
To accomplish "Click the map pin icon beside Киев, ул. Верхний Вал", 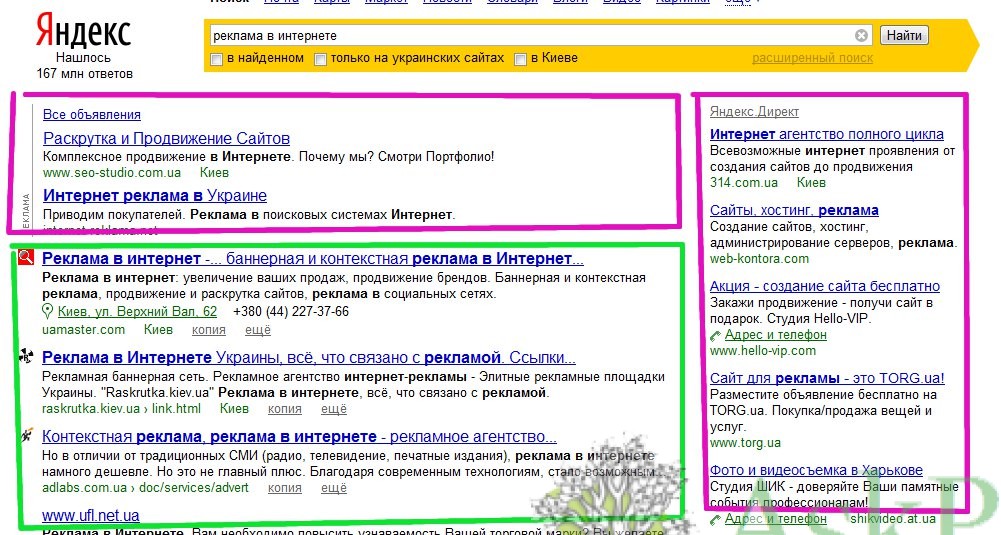I will pyautogui.click(x=47, y=312).
